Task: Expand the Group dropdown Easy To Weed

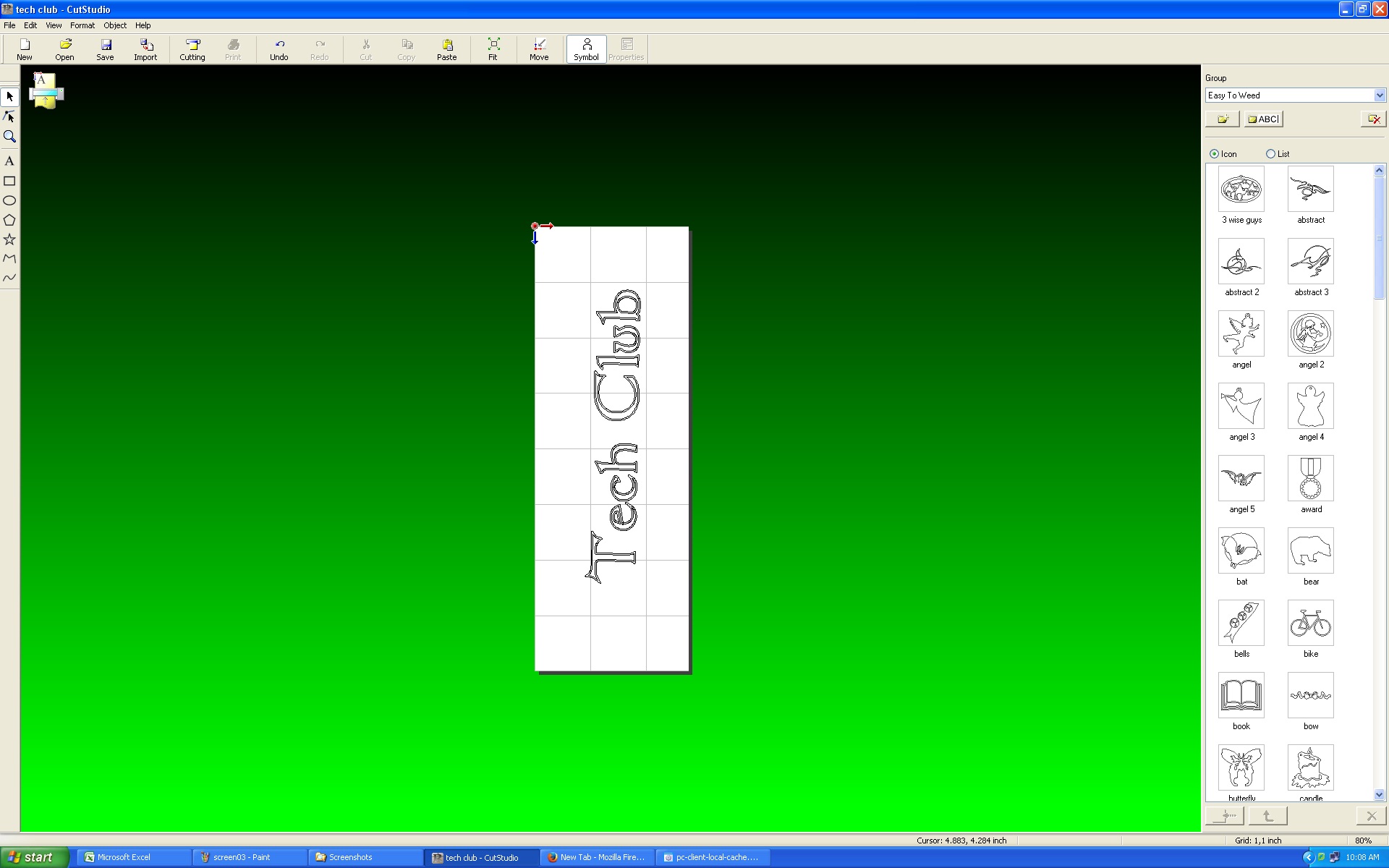Action: point(1379,95)
